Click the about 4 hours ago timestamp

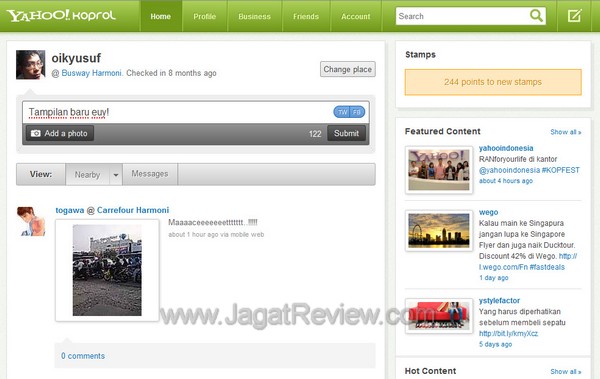pyautogui.click(x=505, y=181)
